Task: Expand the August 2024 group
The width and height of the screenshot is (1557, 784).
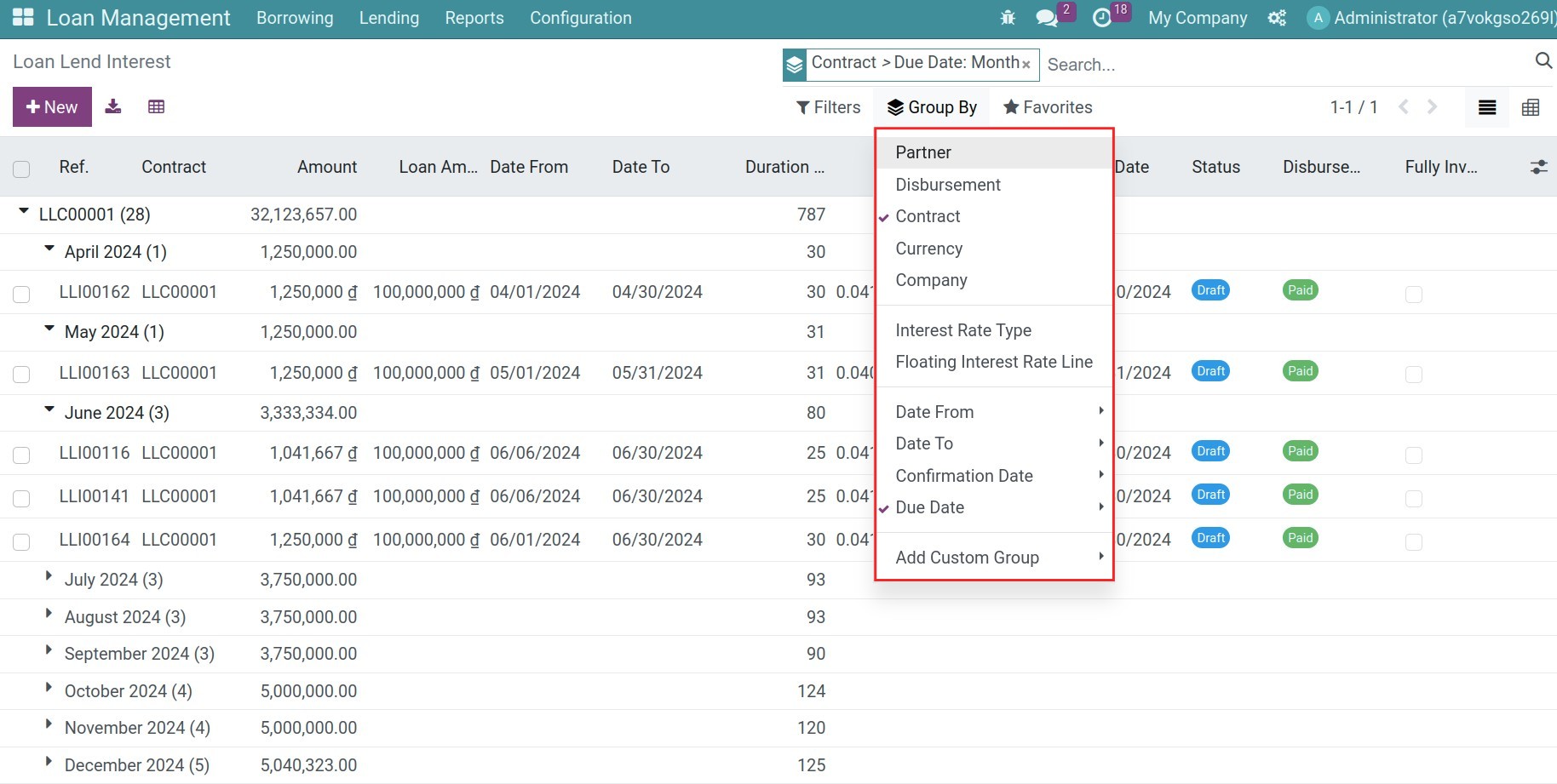Action: (x=49, y=615)
